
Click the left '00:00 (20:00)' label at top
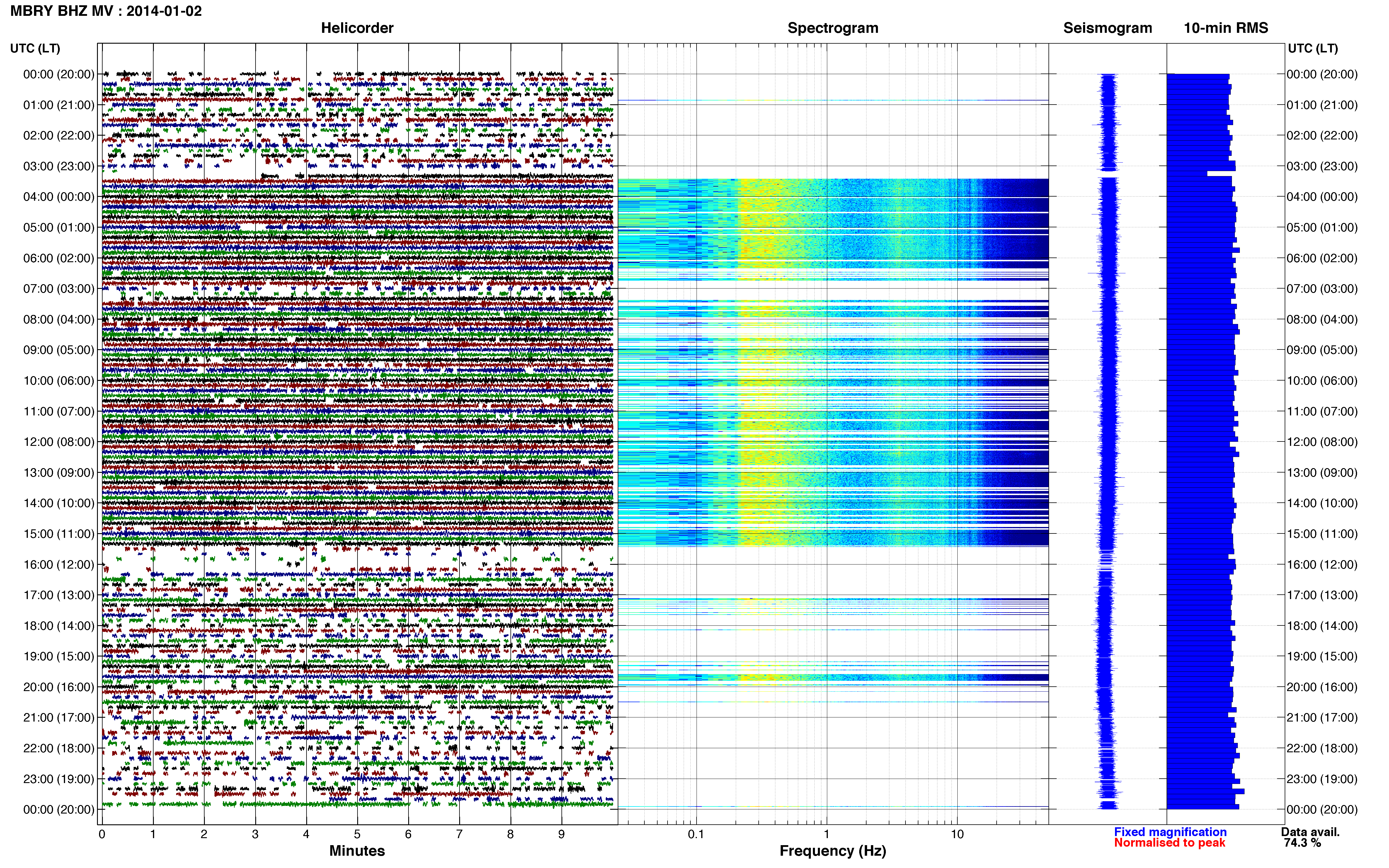[x=59, y=74]
